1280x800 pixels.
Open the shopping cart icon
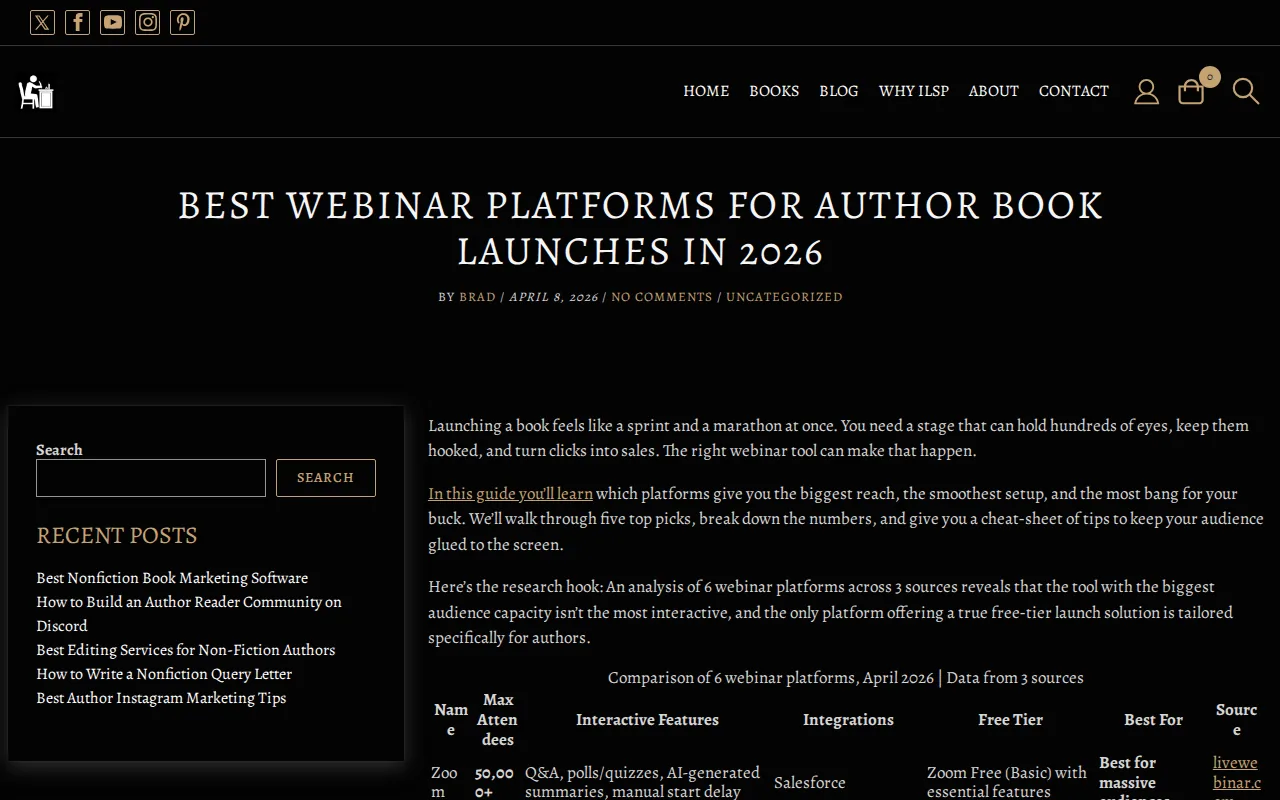click(1191, 92)
